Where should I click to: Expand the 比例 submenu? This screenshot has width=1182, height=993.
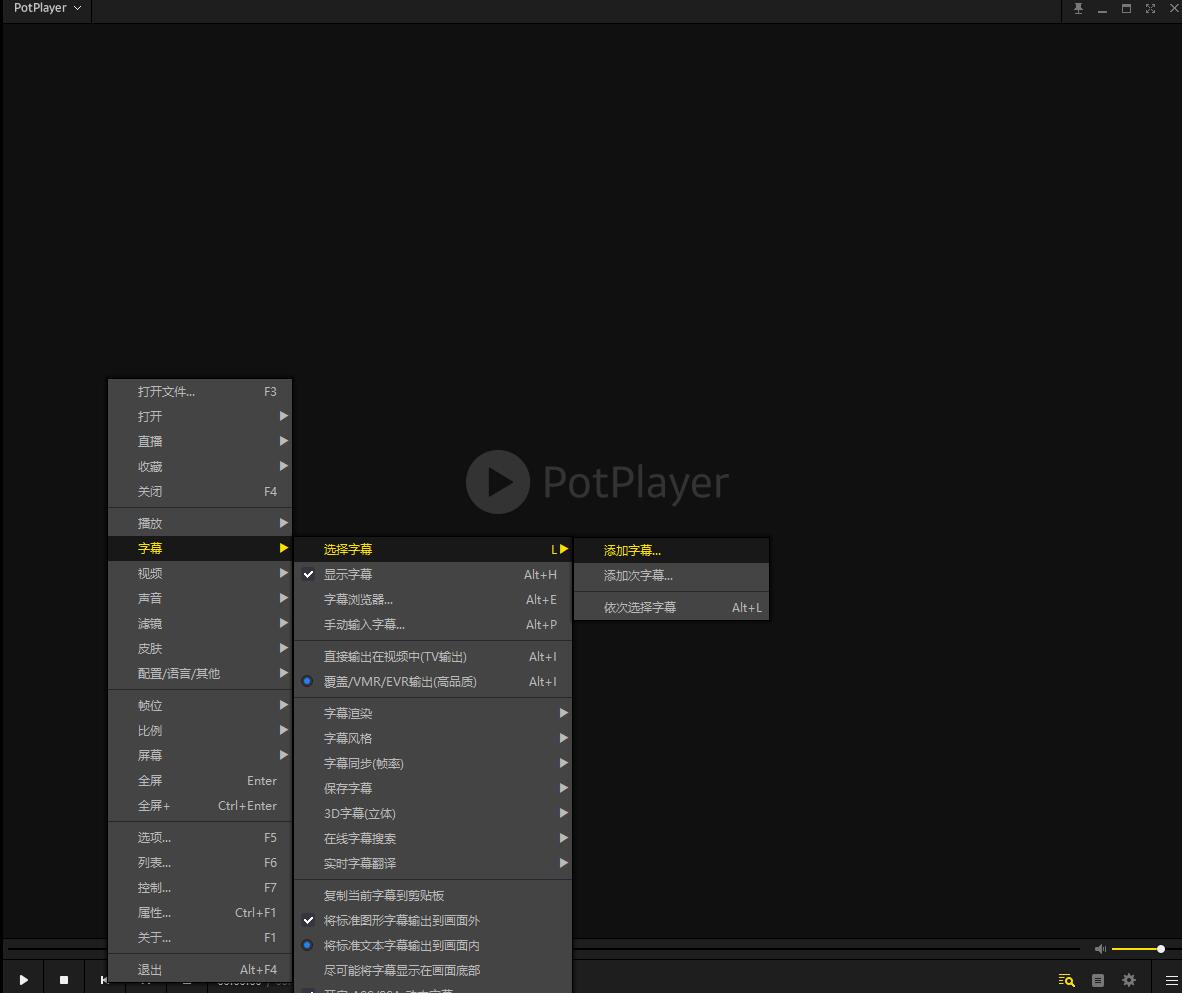click(200, 731)
